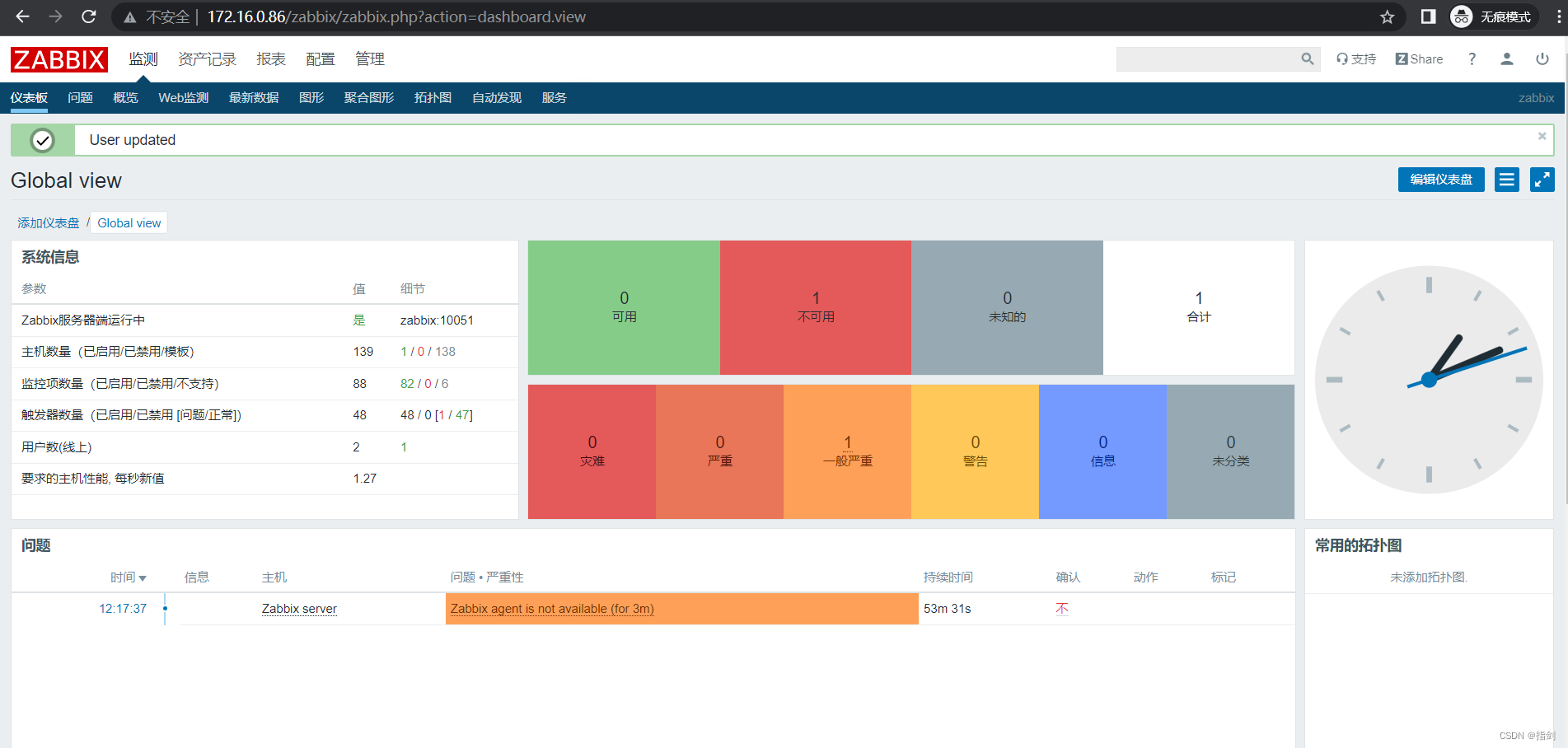
Task: Click the 一般严重 severity tile
Action: pos(847,451)
